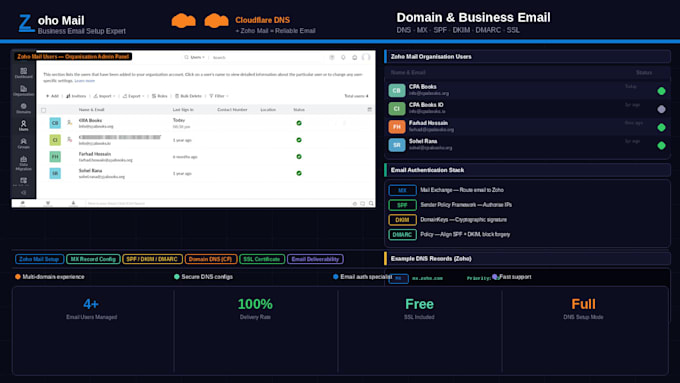The width and height of the screenshot is (680, 383).
Task: Click the SR avatar in admin users table
Action: [x=55, y=173]
